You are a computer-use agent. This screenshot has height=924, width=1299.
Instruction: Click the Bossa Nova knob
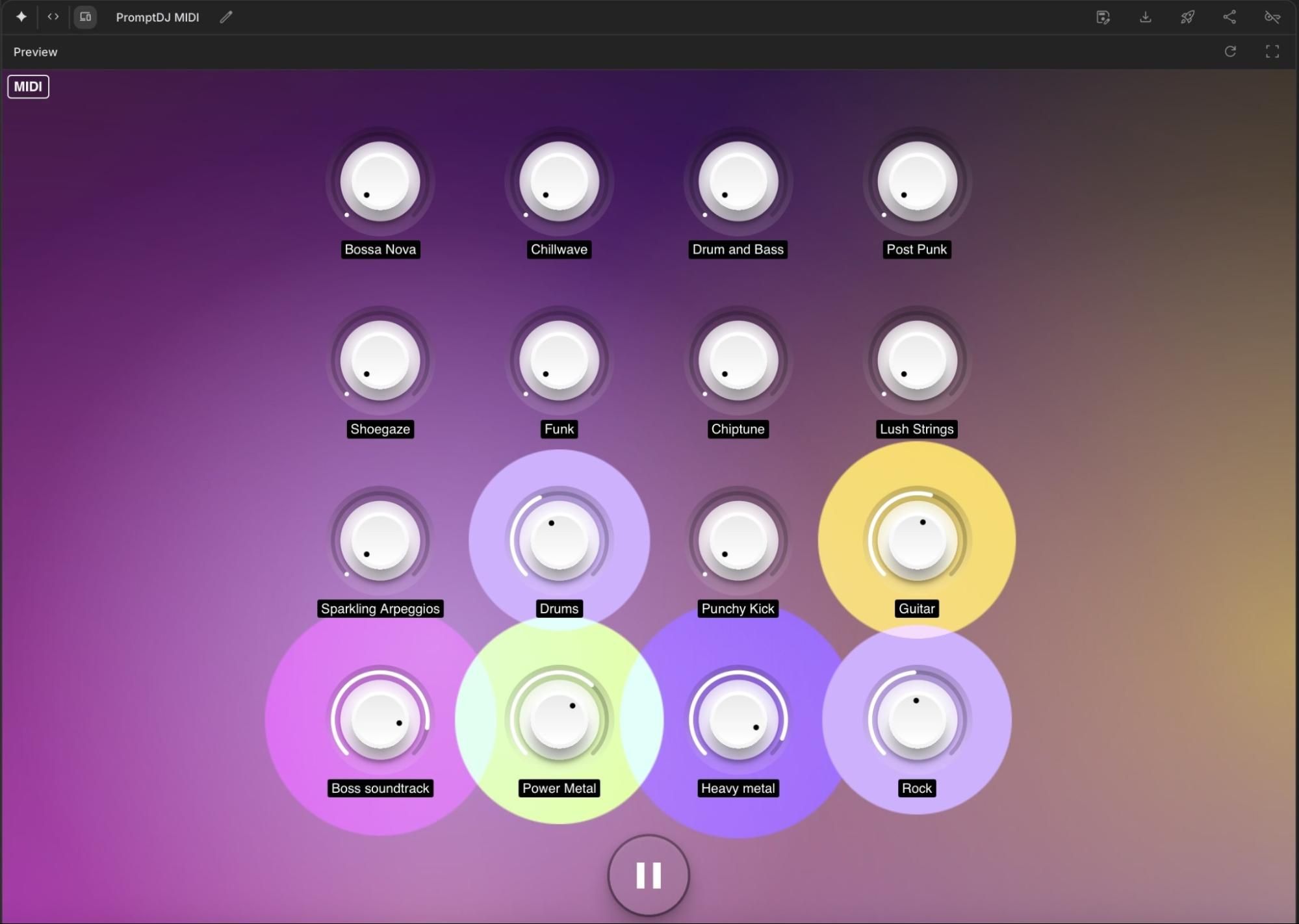click(x=380, y=181)
